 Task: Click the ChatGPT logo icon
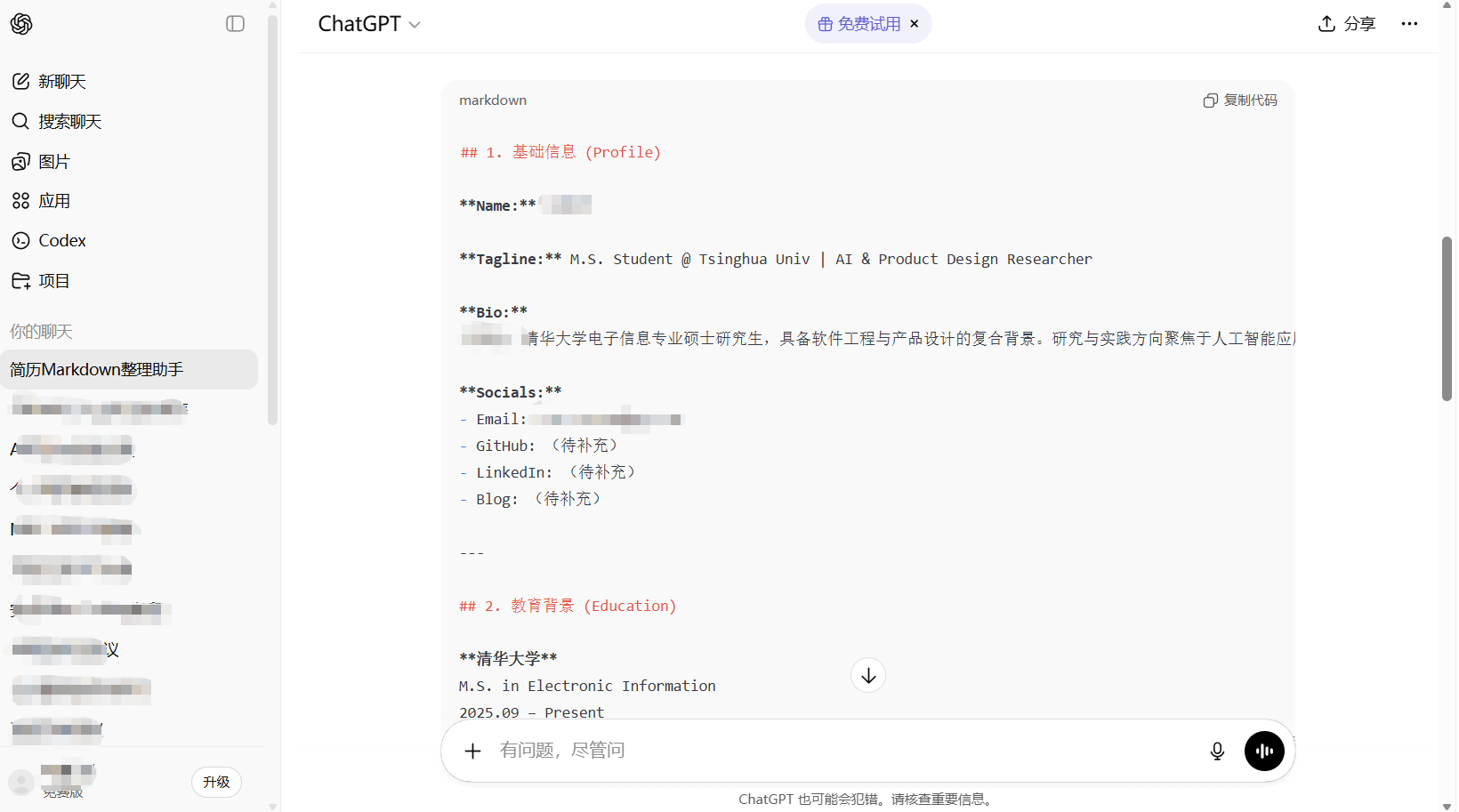point(21,24)
